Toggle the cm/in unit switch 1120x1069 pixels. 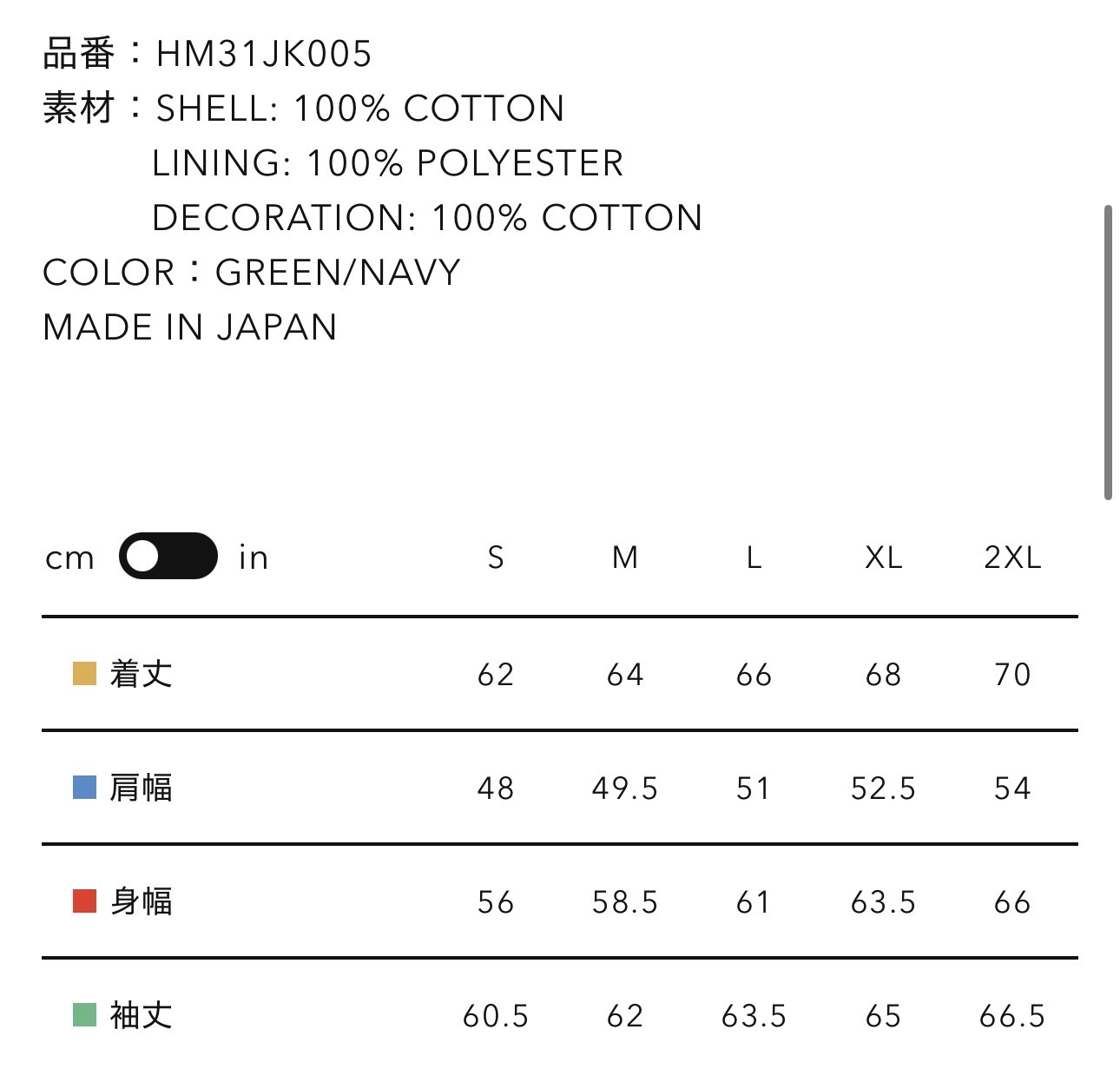point(168,556)
